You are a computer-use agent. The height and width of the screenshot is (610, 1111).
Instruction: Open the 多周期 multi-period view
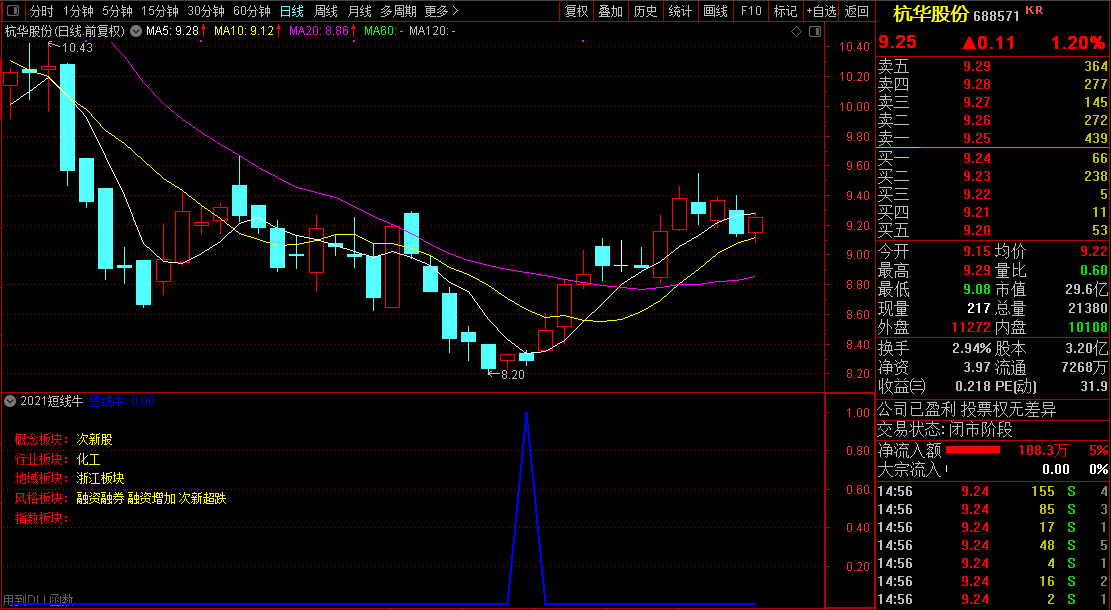coord(398,11)
